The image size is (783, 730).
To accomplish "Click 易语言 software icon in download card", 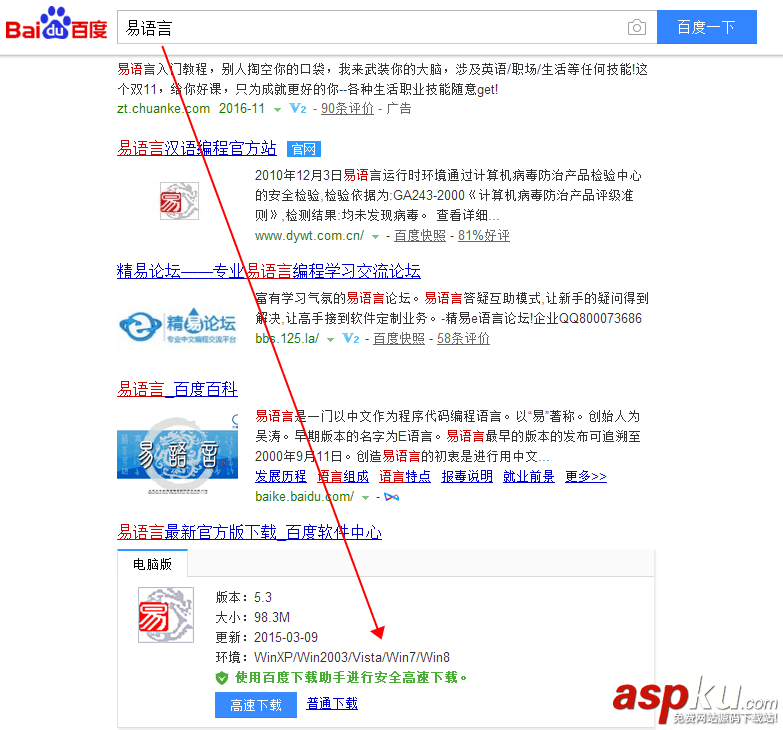I will [166, 615].
